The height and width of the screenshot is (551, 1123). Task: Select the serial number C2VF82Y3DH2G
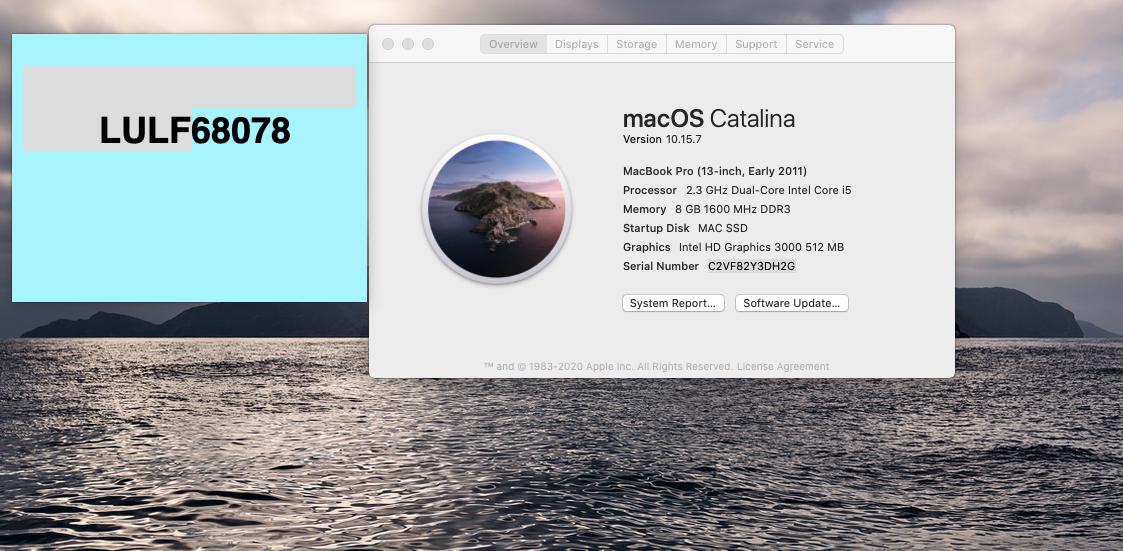(x=751, y=266)
